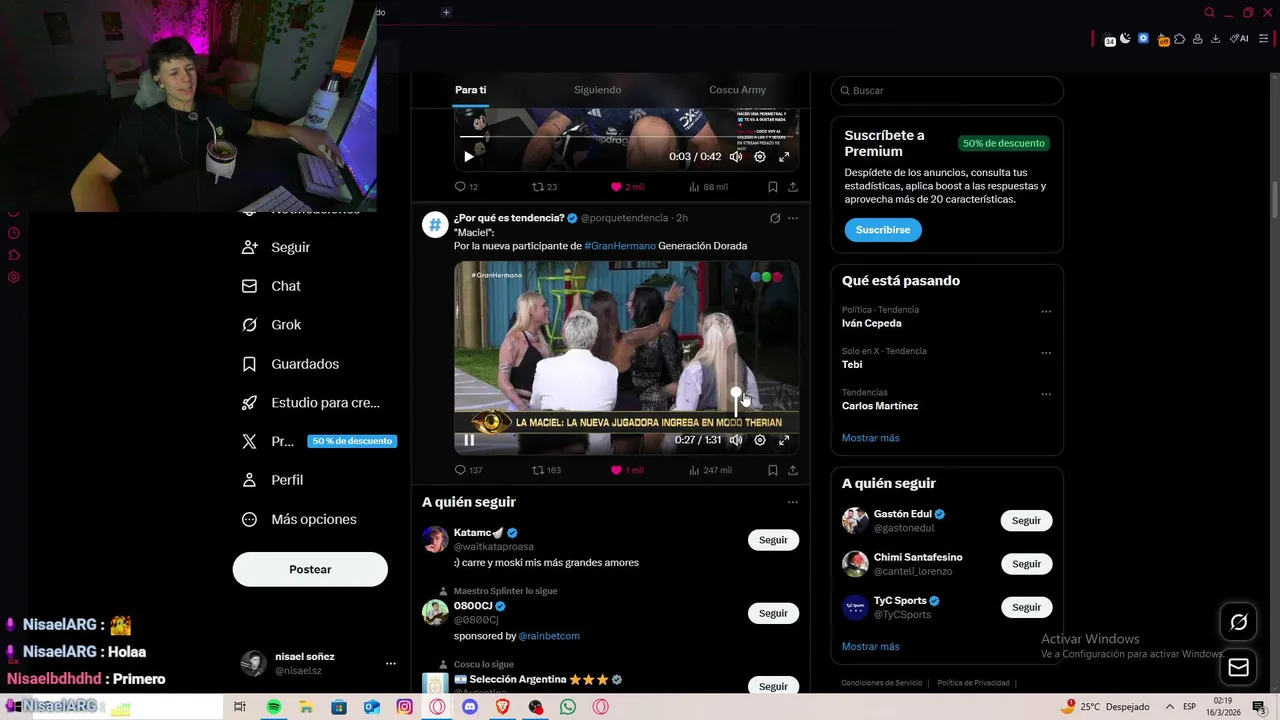1280x720 pixels.
Task: Click the Postear button
Action: click(310, 569)
